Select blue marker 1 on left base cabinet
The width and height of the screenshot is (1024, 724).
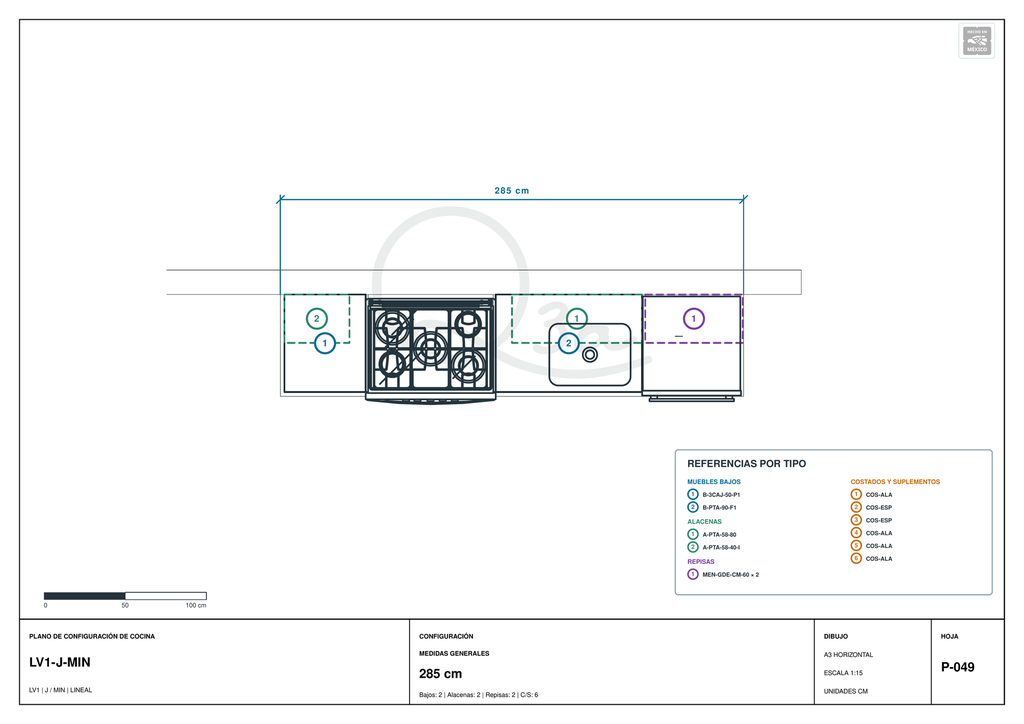(325, 343)
